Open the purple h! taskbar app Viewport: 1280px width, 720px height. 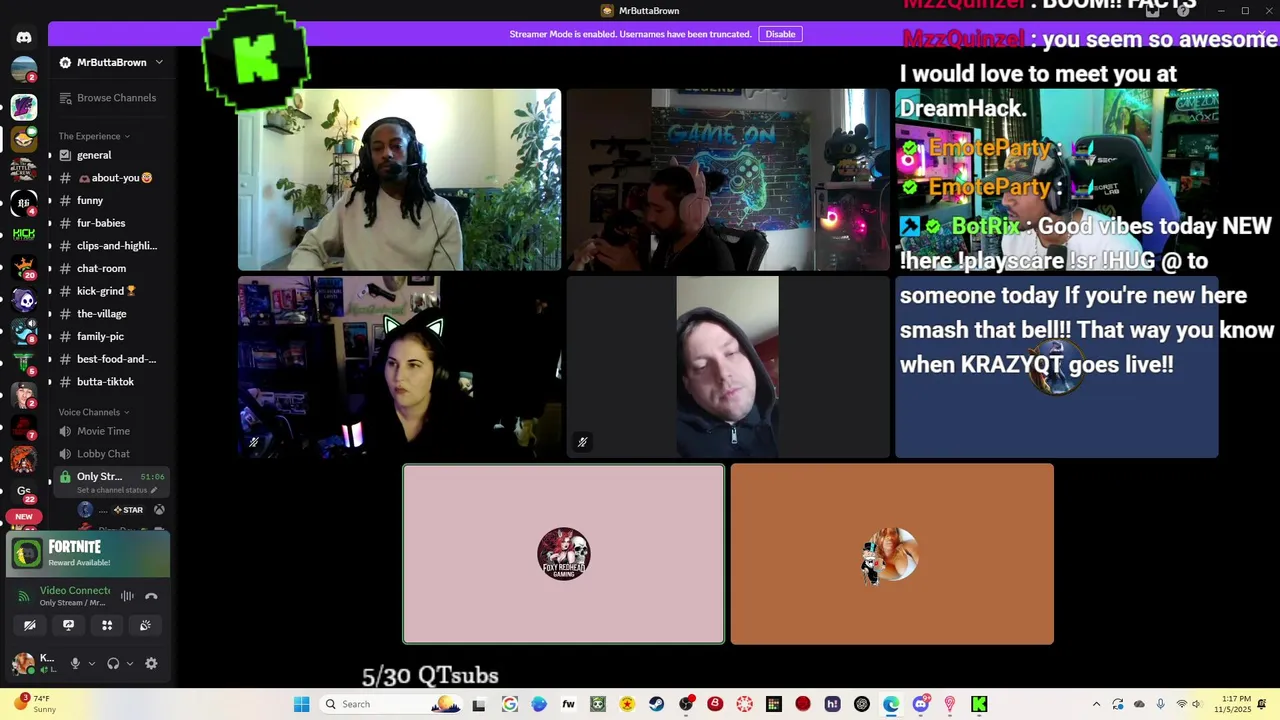click(x=832, y=704)
